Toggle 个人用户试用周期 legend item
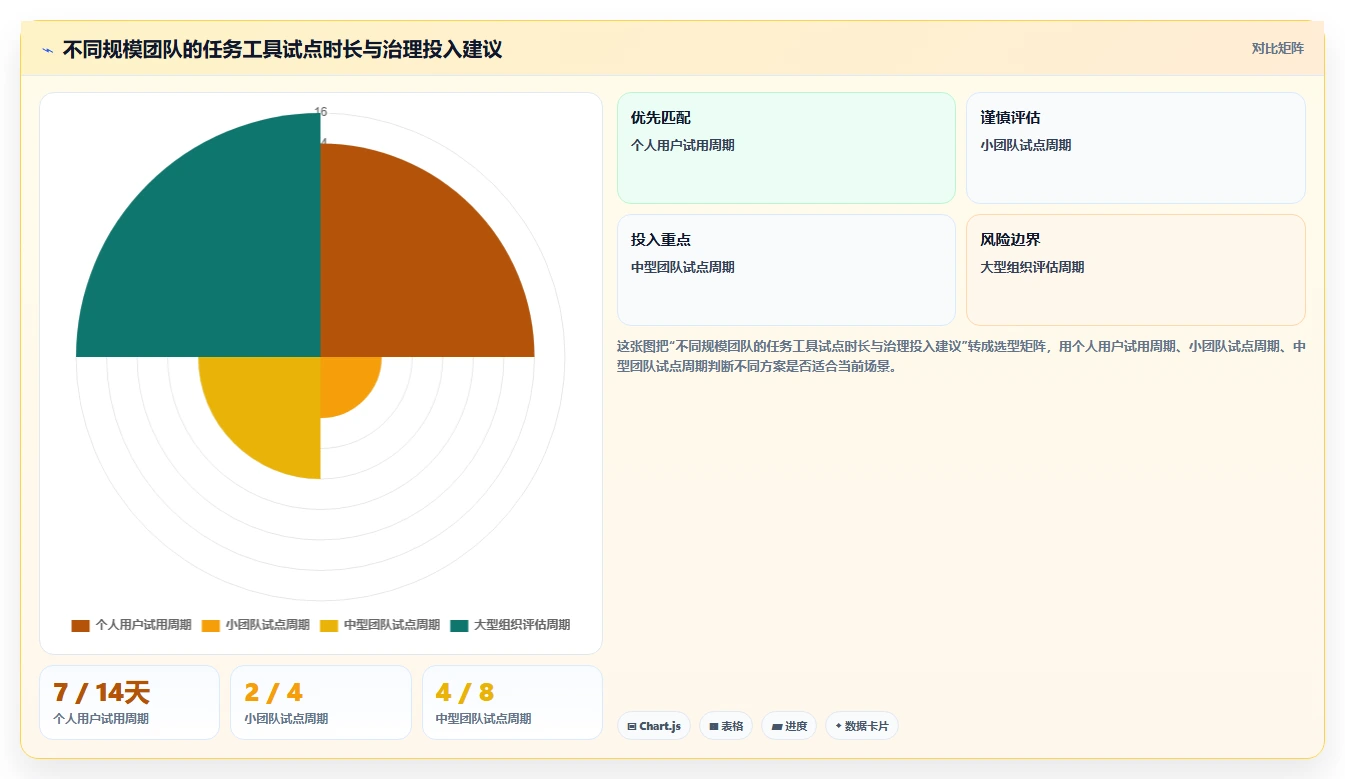Image resolution: width=1345 pixels, height=779 pixels. pos(131,625)
